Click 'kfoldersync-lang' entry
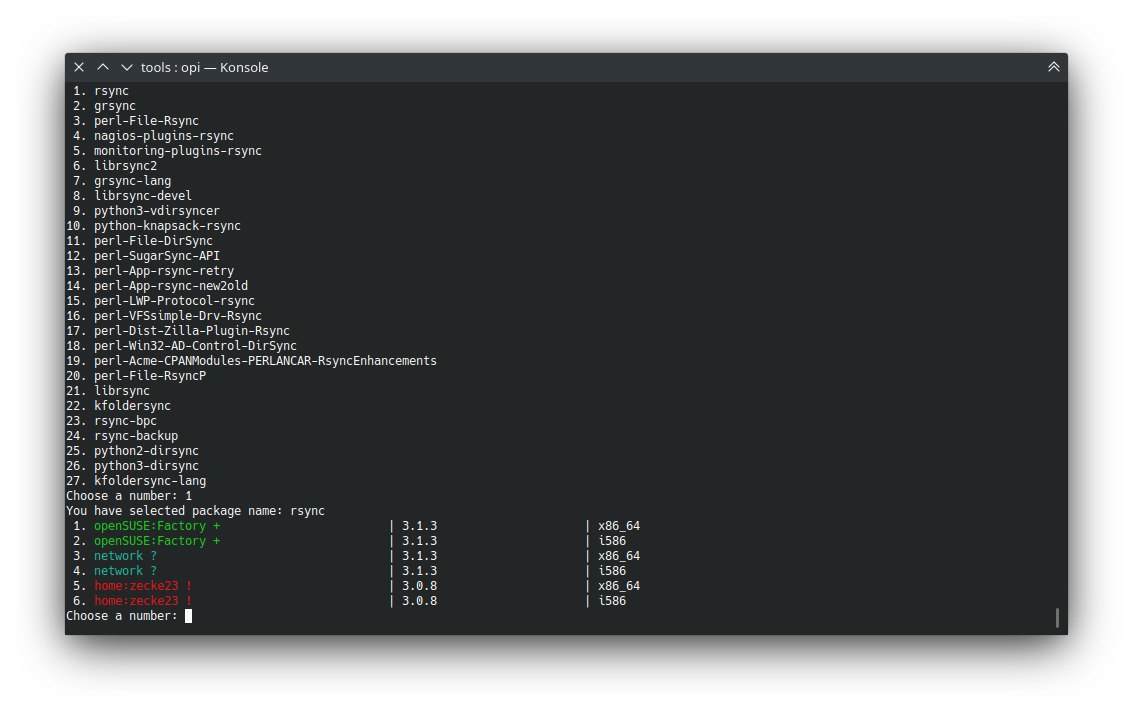This screenshot has height=712, width=1133. tap(150, 481)
